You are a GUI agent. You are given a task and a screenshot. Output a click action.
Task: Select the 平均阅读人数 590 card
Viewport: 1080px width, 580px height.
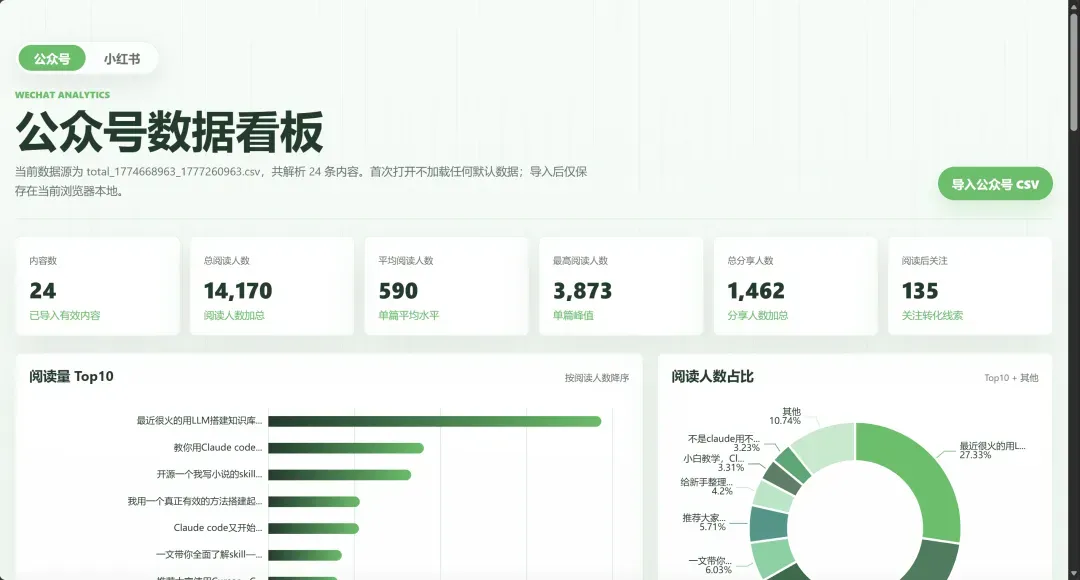pyautogui.click(x=446, y=287)
